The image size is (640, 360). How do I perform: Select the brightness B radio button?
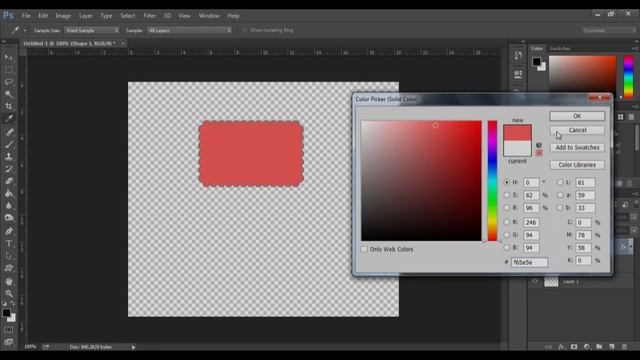pos(507,208)
